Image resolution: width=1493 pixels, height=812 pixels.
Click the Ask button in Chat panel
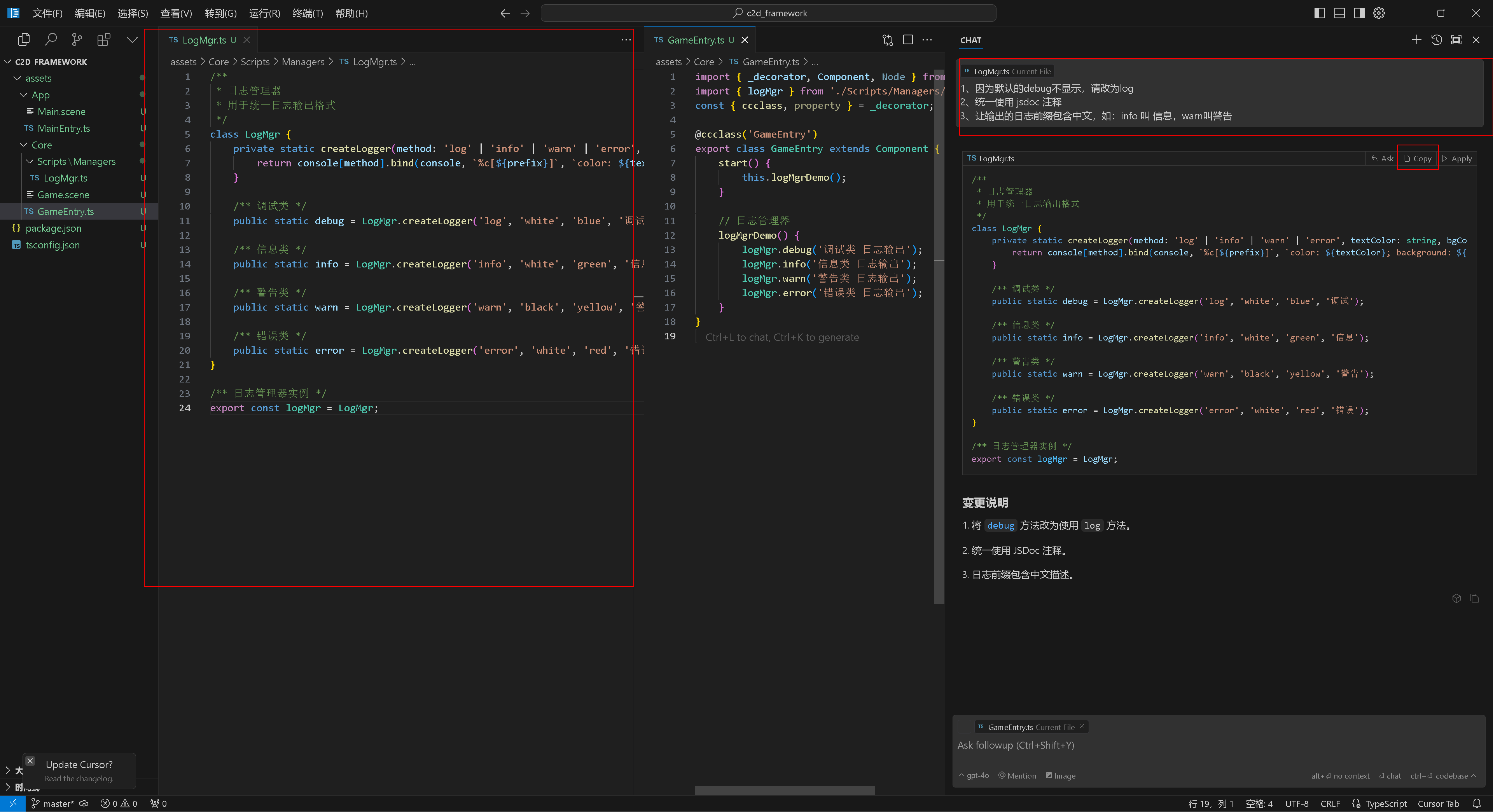pyautogui.click(x=1383, y=158)
